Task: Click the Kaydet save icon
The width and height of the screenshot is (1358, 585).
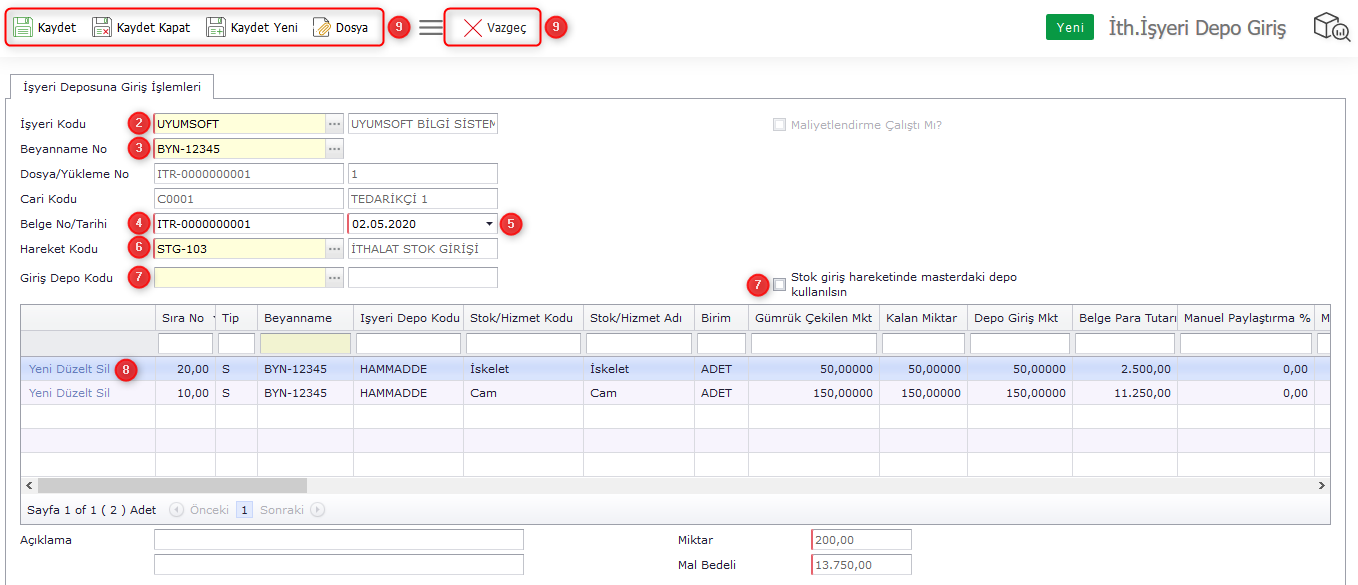Action: (23, 27)
